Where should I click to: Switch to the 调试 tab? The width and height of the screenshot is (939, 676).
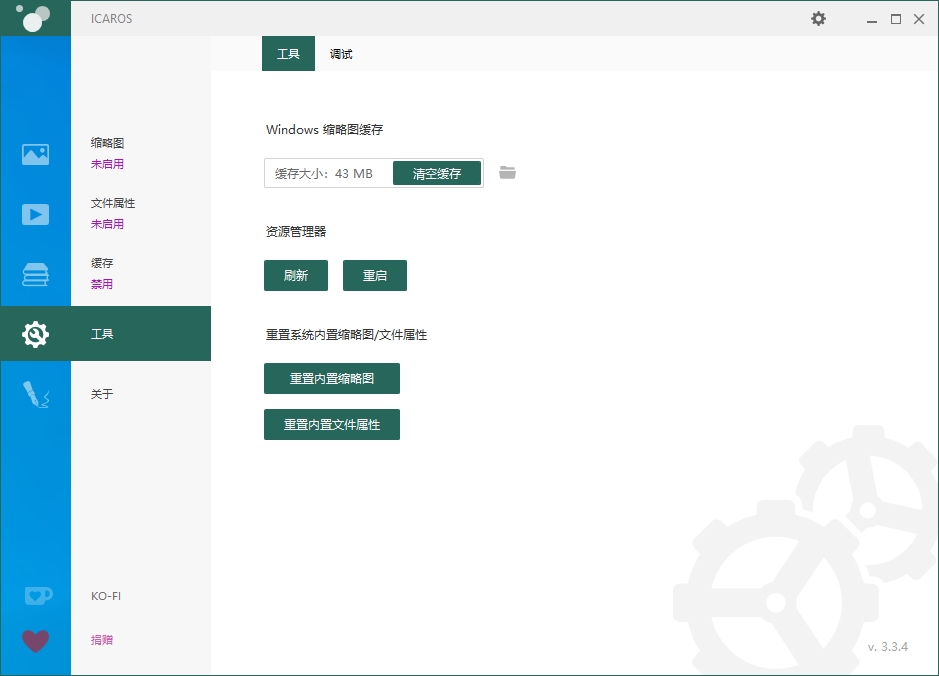pos(340,53)
